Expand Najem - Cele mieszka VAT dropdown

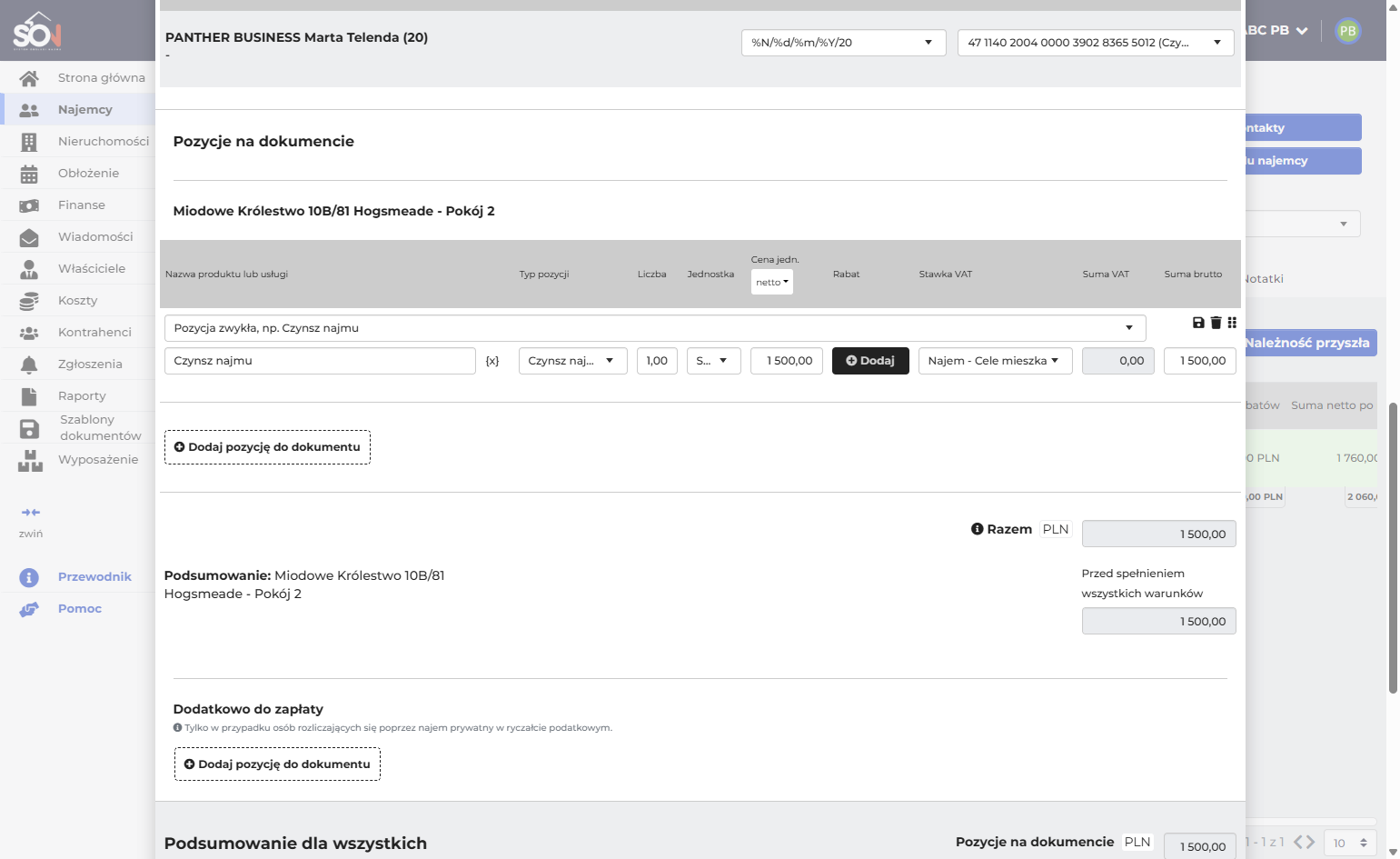point(995,361)
